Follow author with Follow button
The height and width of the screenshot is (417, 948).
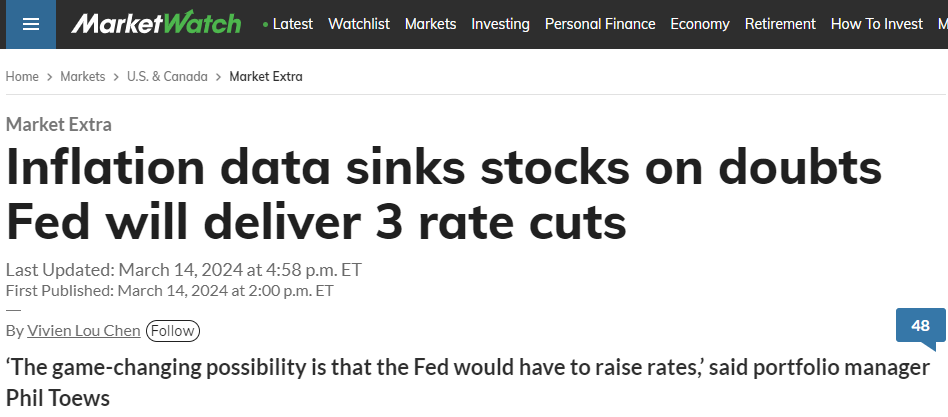[173, 331]
